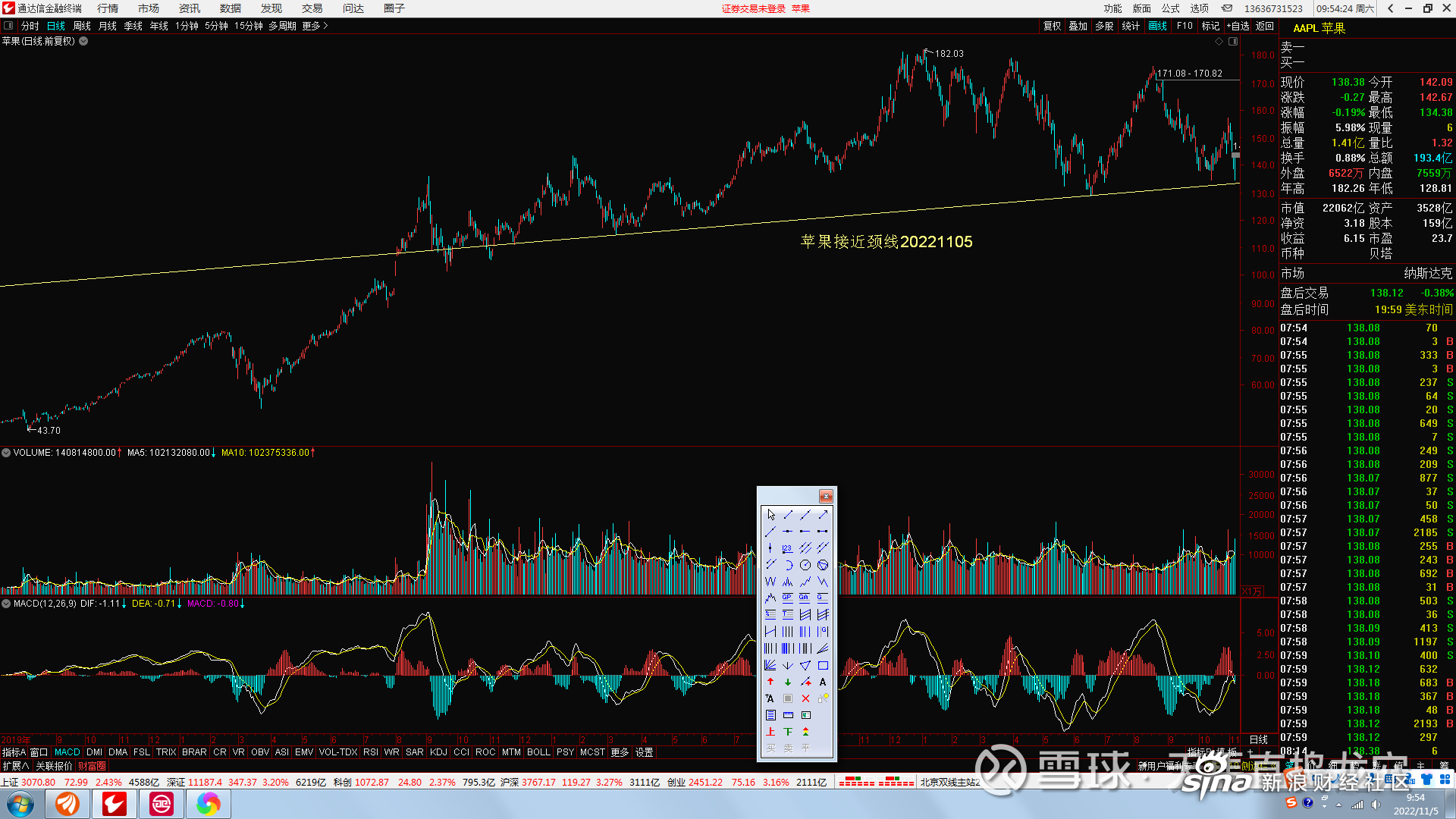Open 关联报价 related quotes
Viewport: 1456px width, 819px height.
(x=54, y=766)
